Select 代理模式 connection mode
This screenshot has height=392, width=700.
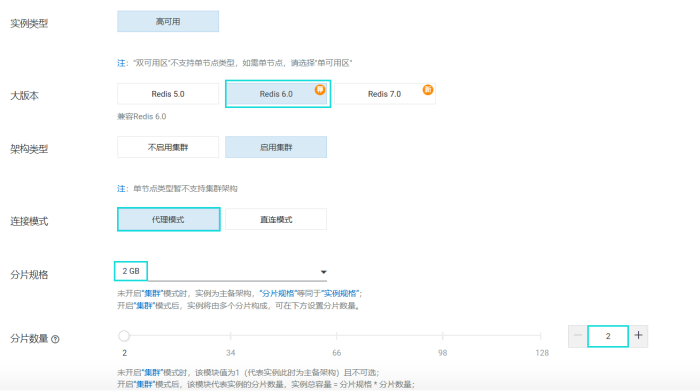168,219
